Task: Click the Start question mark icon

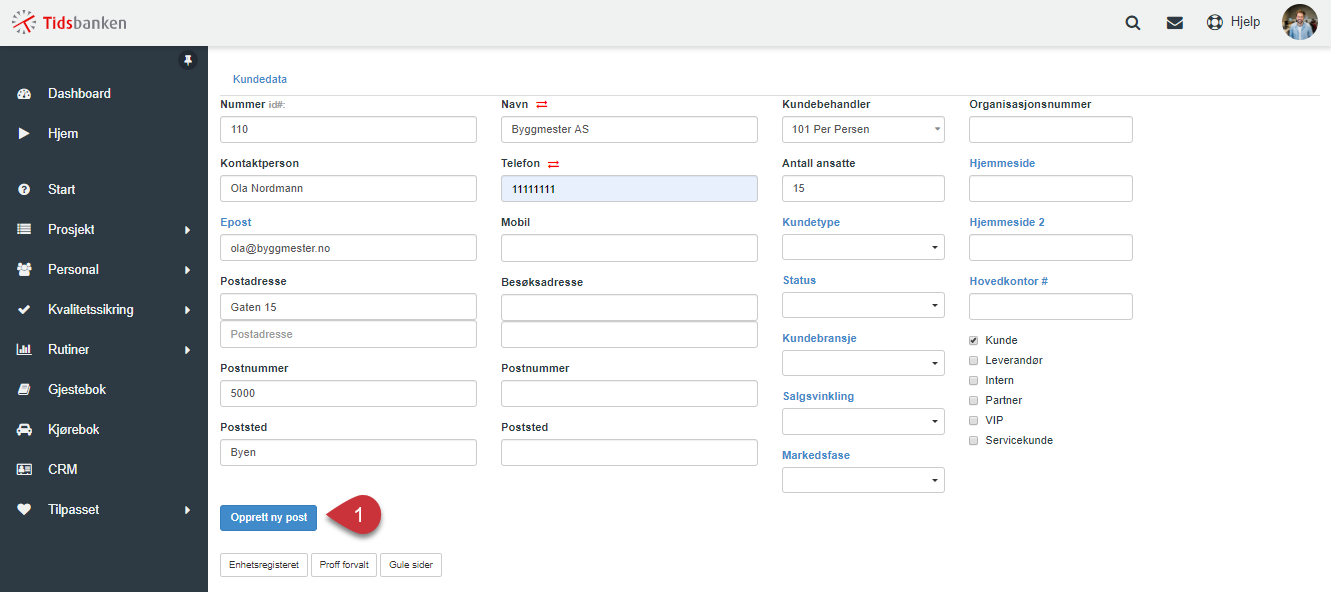Action: coord(25,190)
